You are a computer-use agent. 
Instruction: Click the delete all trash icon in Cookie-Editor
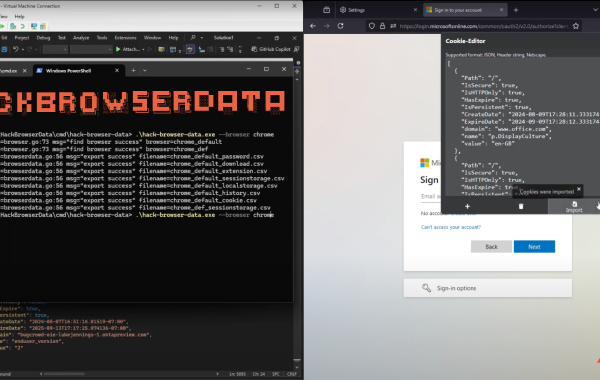pos(520,206)
